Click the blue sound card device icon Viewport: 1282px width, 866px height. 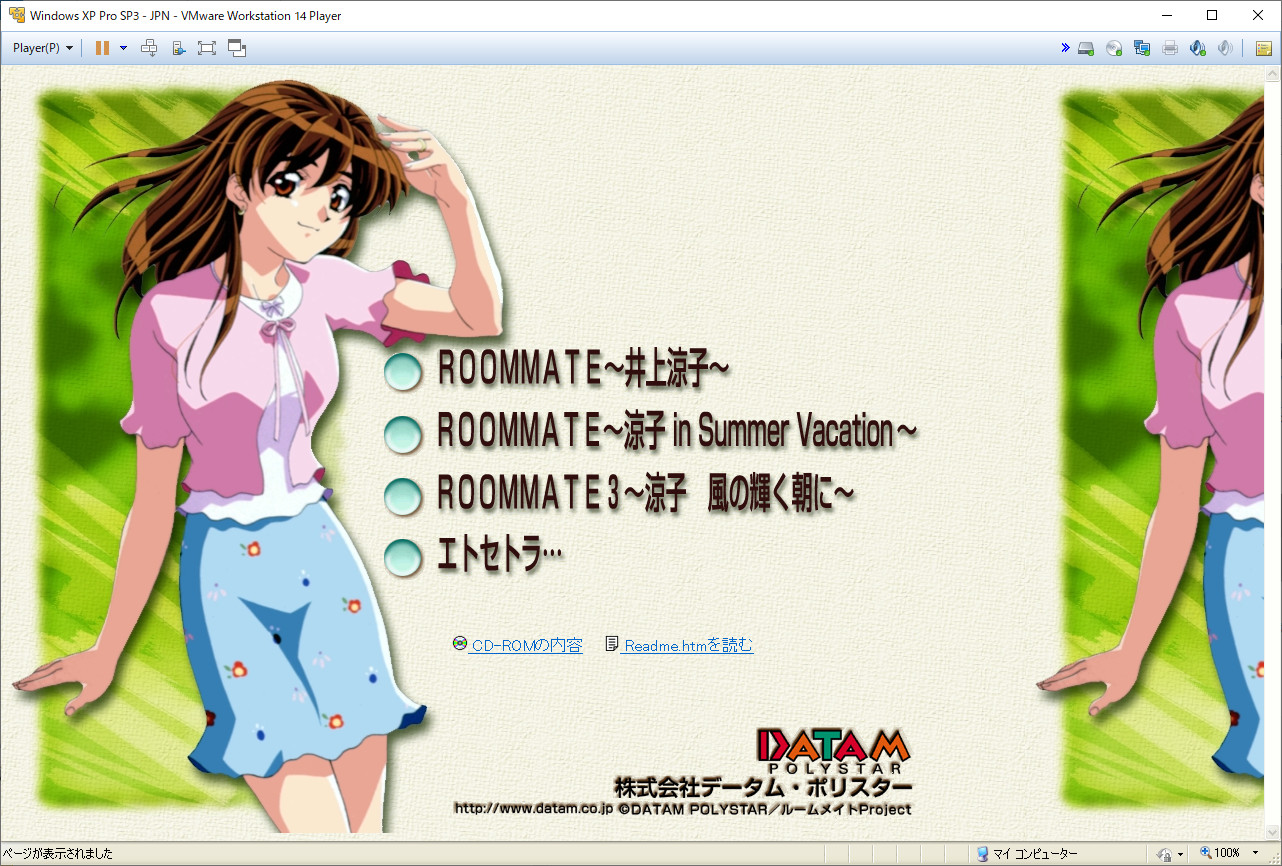[x=1197, y=48]
